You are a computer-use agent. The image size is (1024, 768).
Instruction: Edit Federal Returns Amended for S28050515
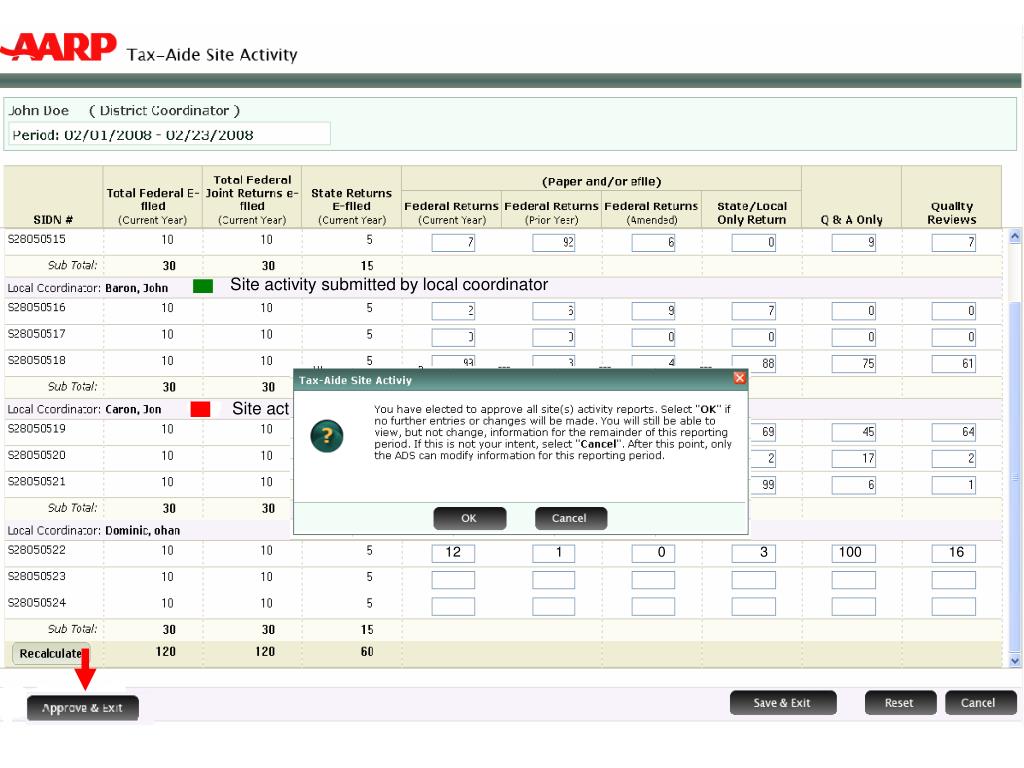click(x=653, y=242)
